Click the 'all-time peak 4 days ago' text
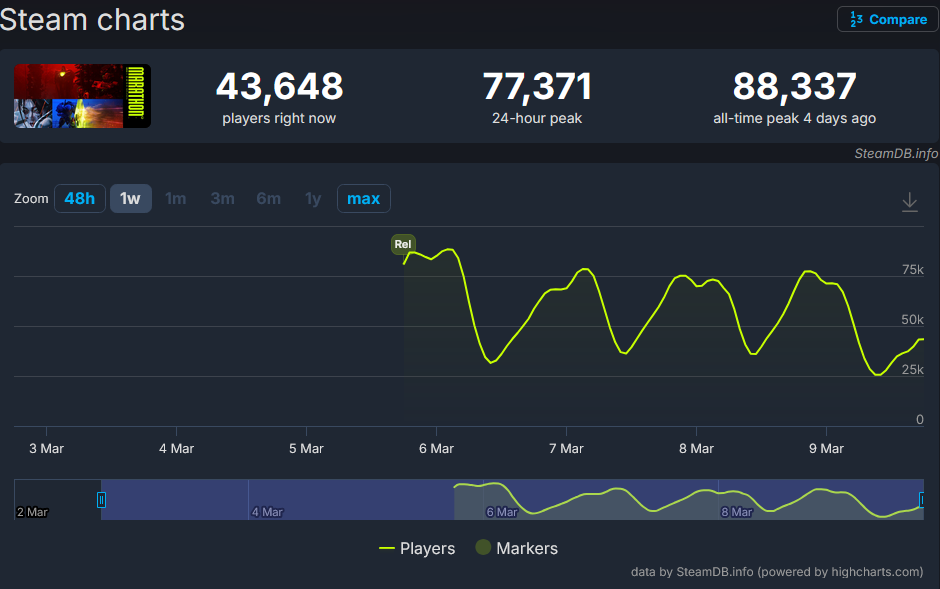The height and width of the screenshot is (589, 940). point(794,119)
